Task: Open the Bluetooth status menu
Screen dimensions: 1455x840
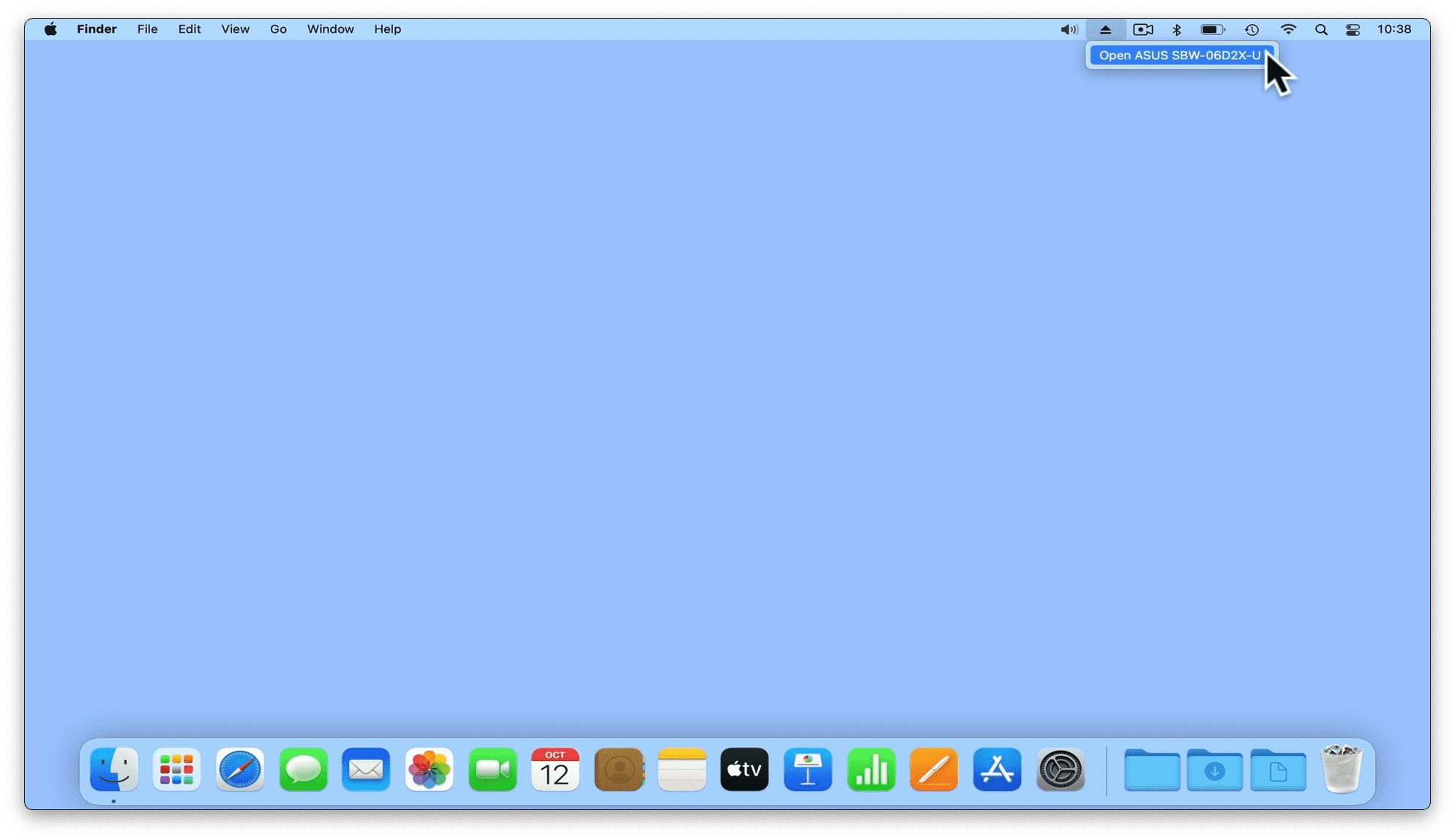Action: point(1177,29)
